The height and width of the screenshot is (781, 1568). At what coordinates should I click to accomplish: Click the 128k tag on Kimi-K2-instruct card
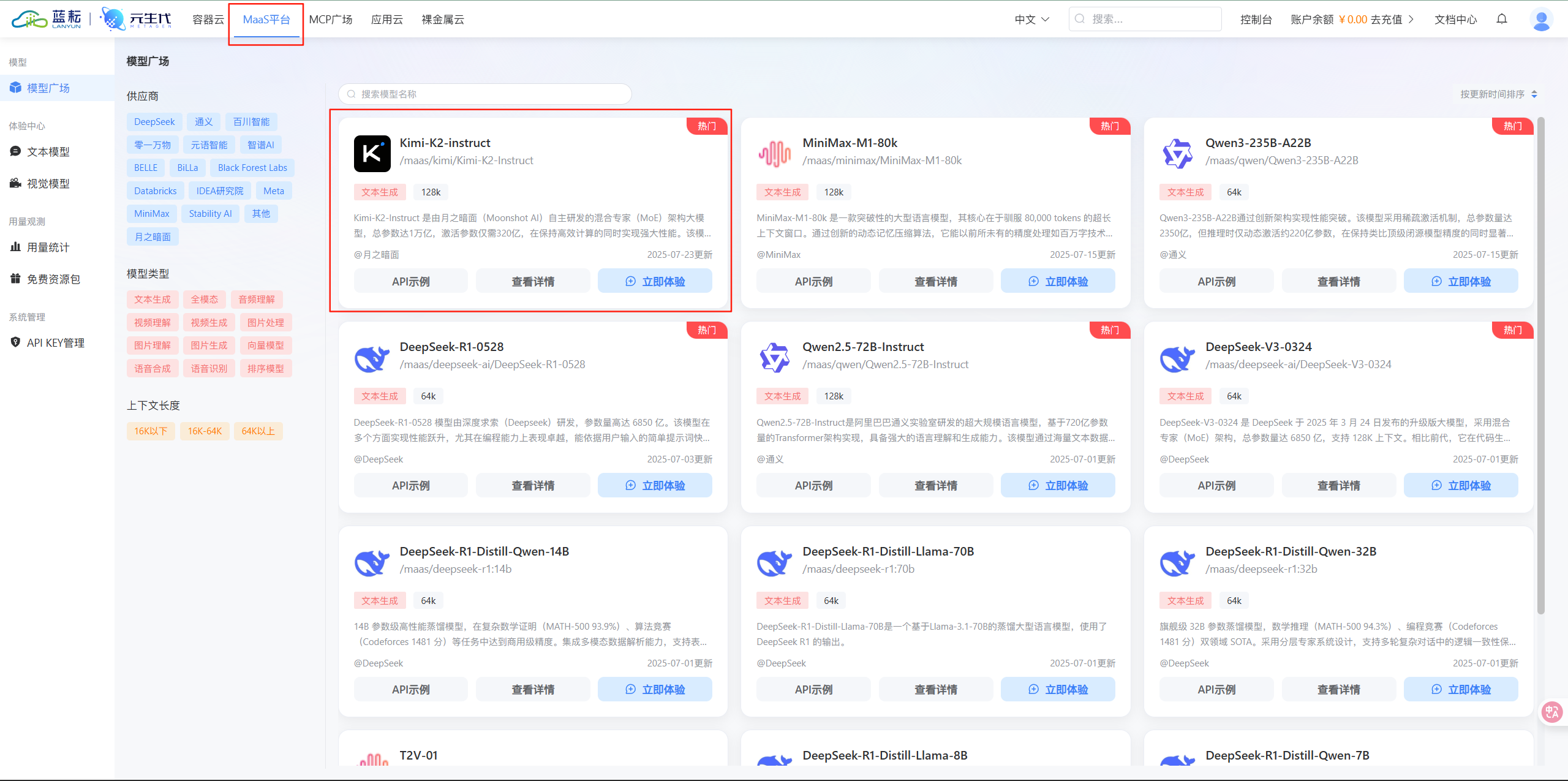pos(431,192)
